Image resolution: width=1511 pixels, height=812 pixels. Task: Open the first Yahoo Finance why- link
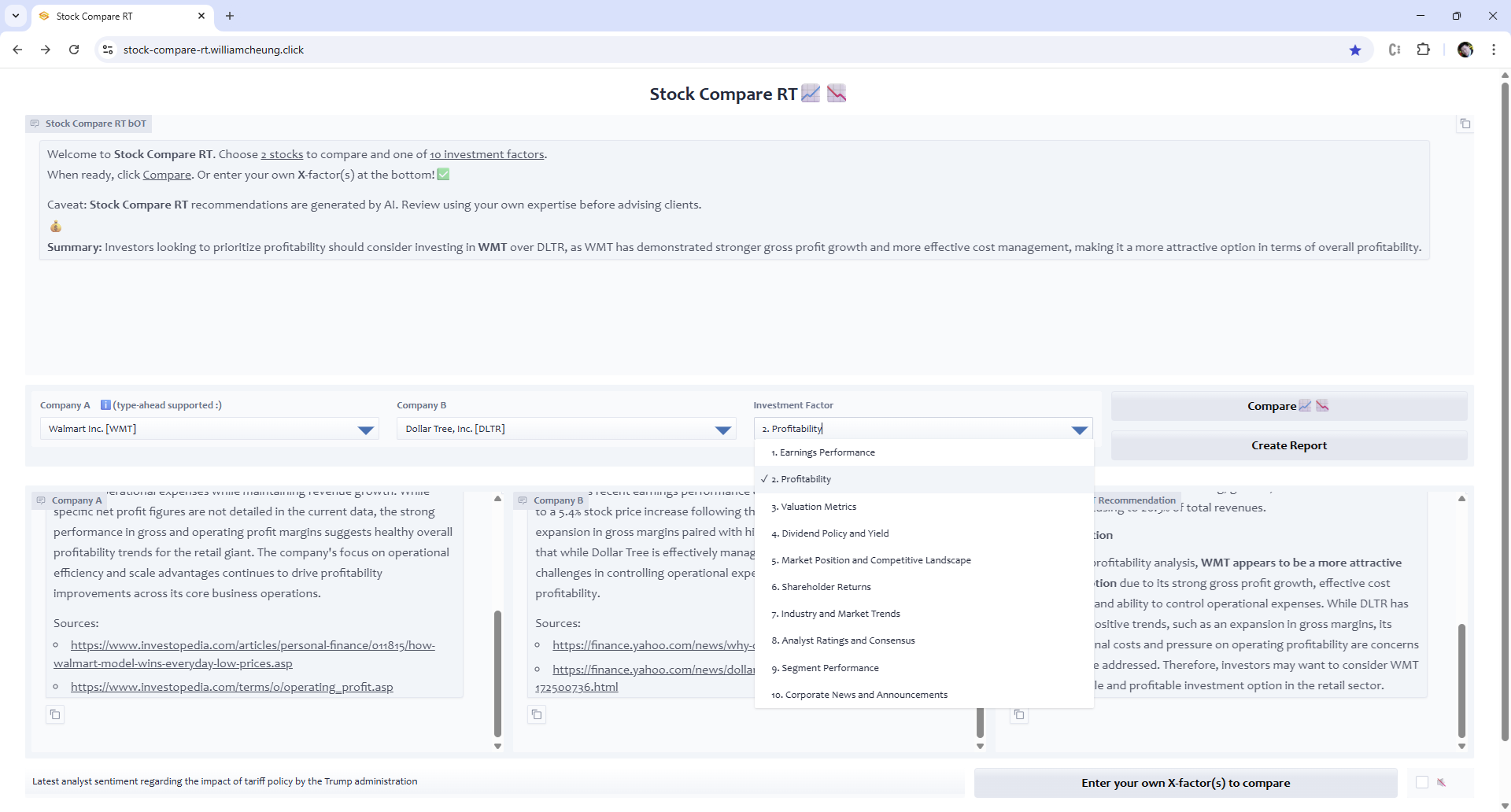pos(653,645)
